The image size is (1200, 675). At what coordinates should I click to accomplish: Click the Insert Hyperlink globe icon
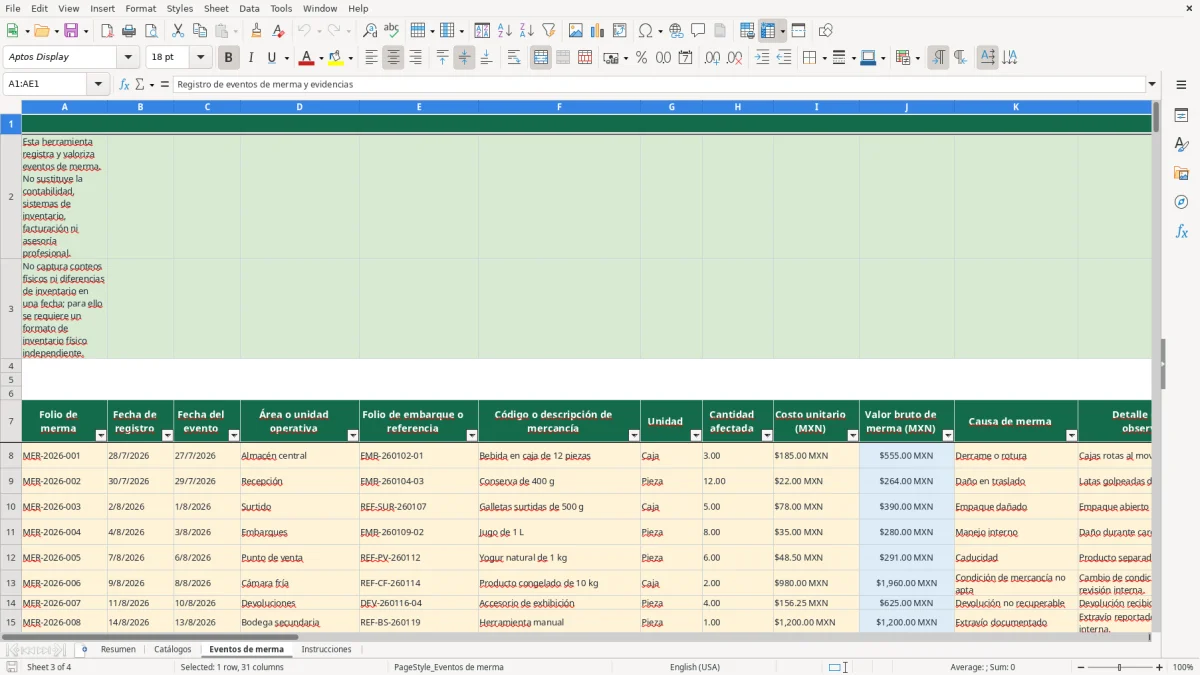[x=677, y=31]
